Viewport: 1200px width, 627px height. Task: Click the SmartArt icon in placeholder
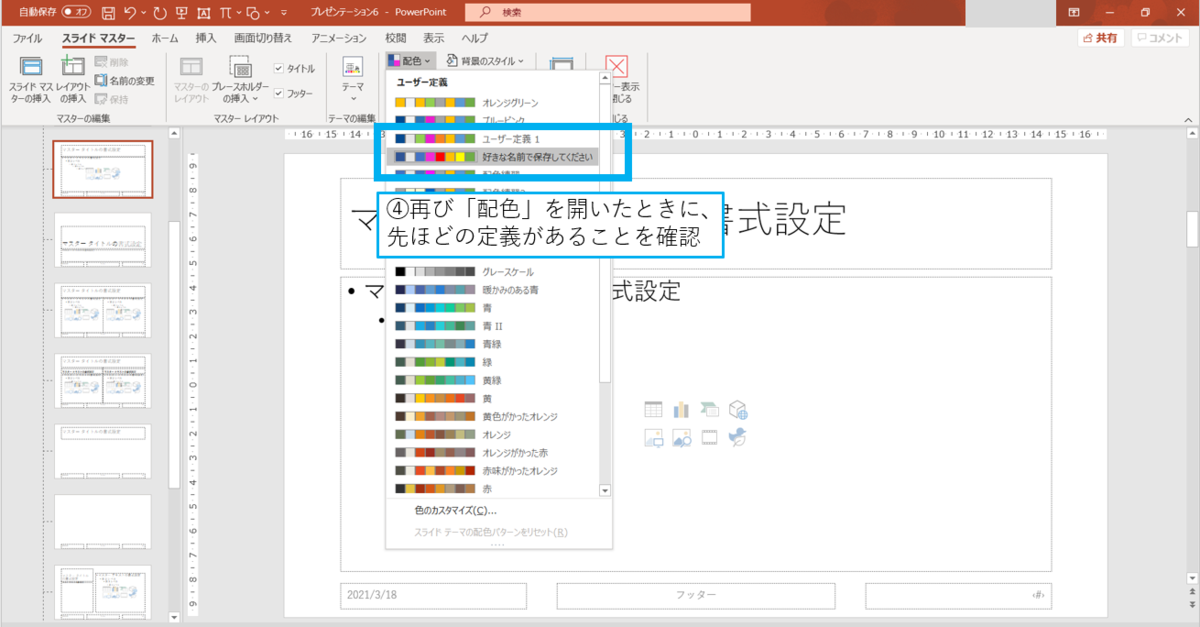tap(710, 409)
